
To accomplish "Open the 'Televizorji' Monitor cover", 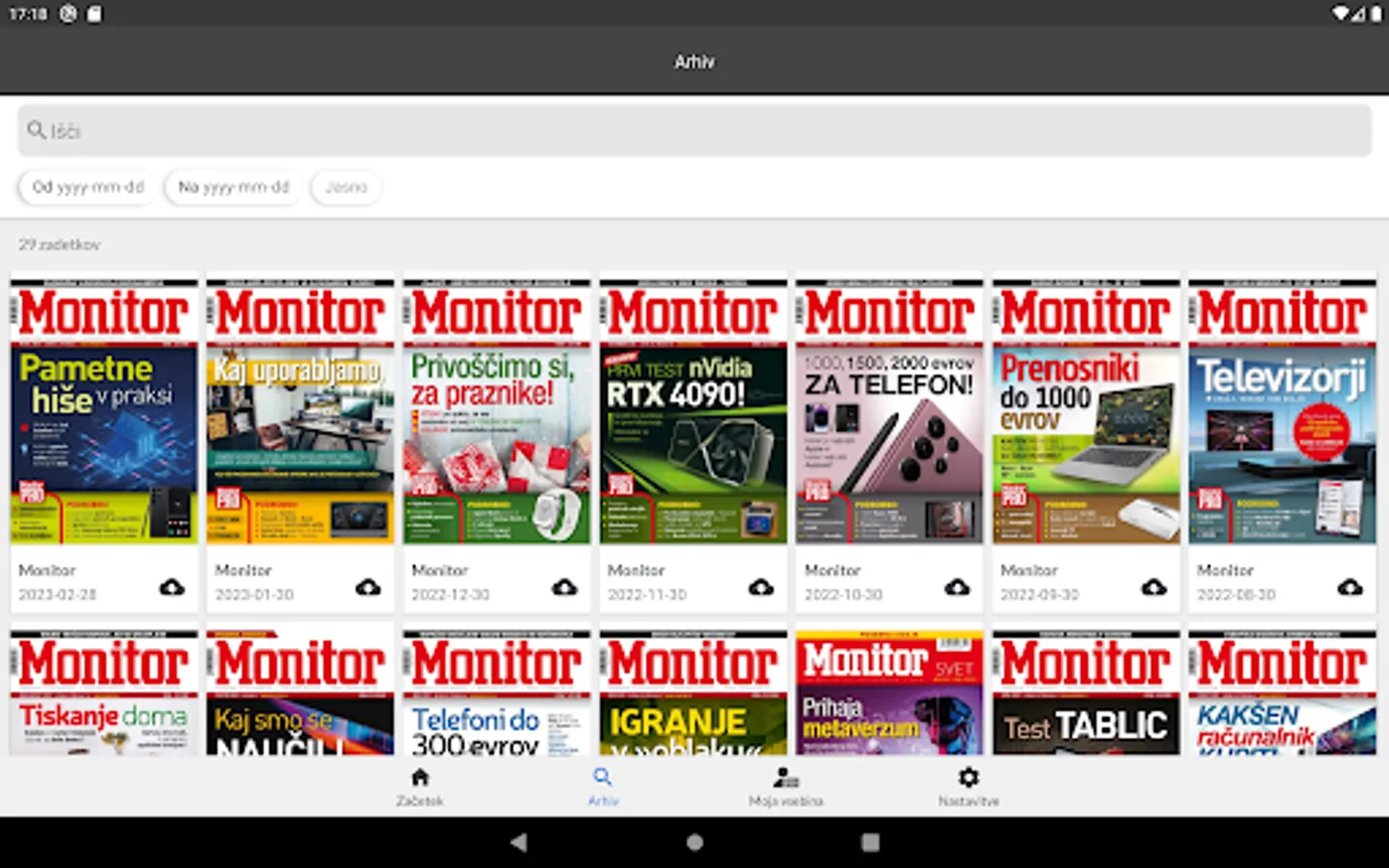I will 1282,412.
